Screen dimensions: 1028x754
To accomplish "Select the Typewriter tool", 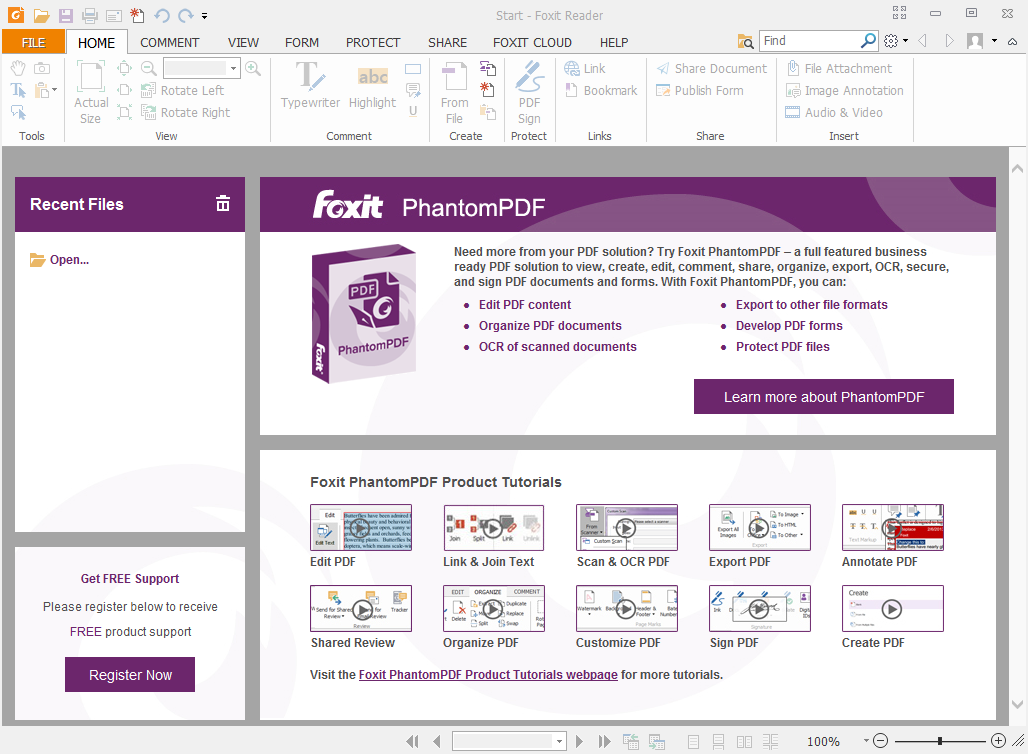I will tap(310, 85).
